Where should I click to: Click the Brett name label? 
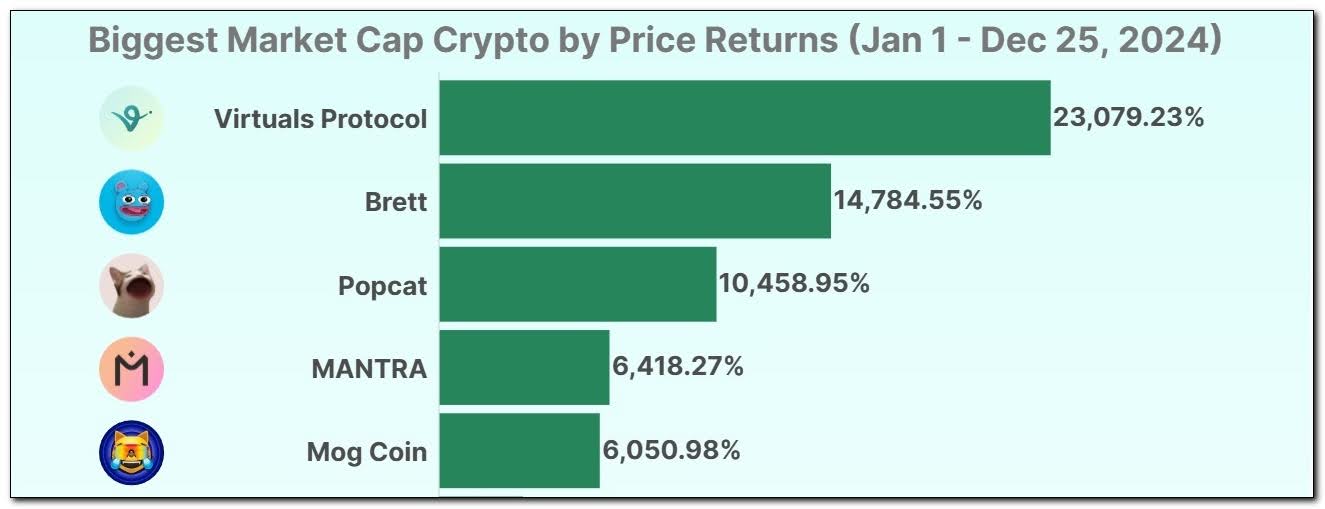(x=396, y=202)
